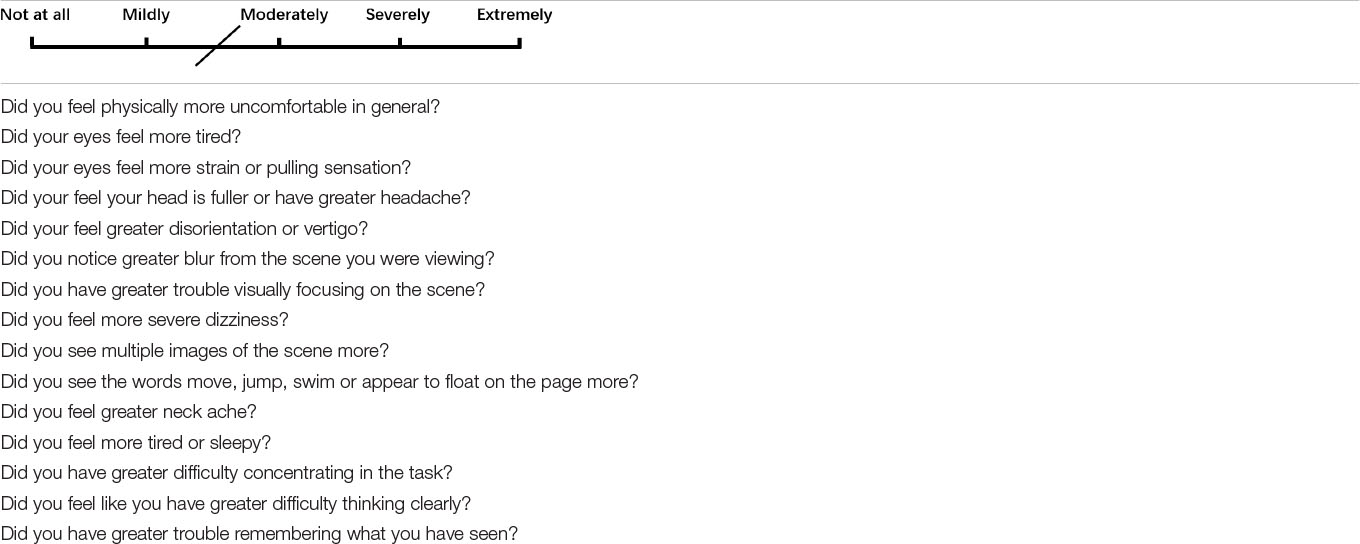Viewport: 1360px width, 544px height.
Task: Click the diagonal mark on the scale line
Action: (x=218, y=46)
